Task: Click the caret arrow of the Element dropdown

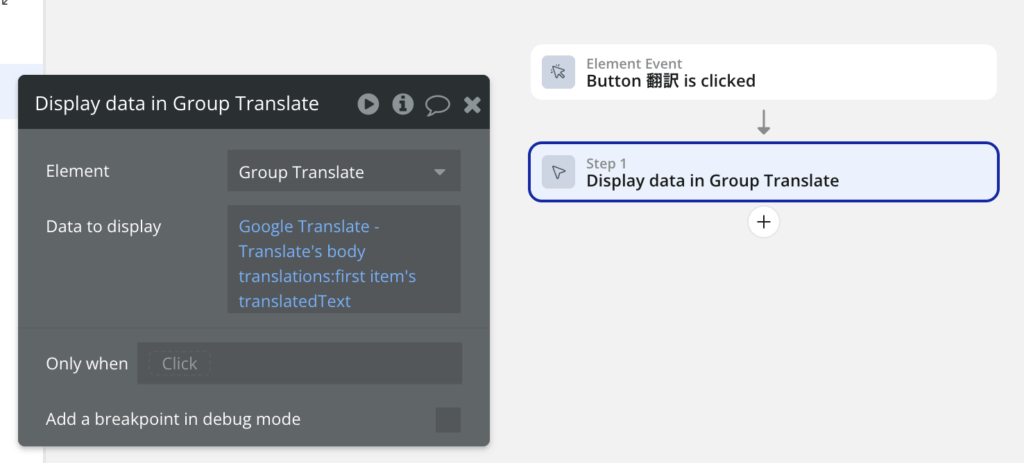Action: (x=440, y=172)
